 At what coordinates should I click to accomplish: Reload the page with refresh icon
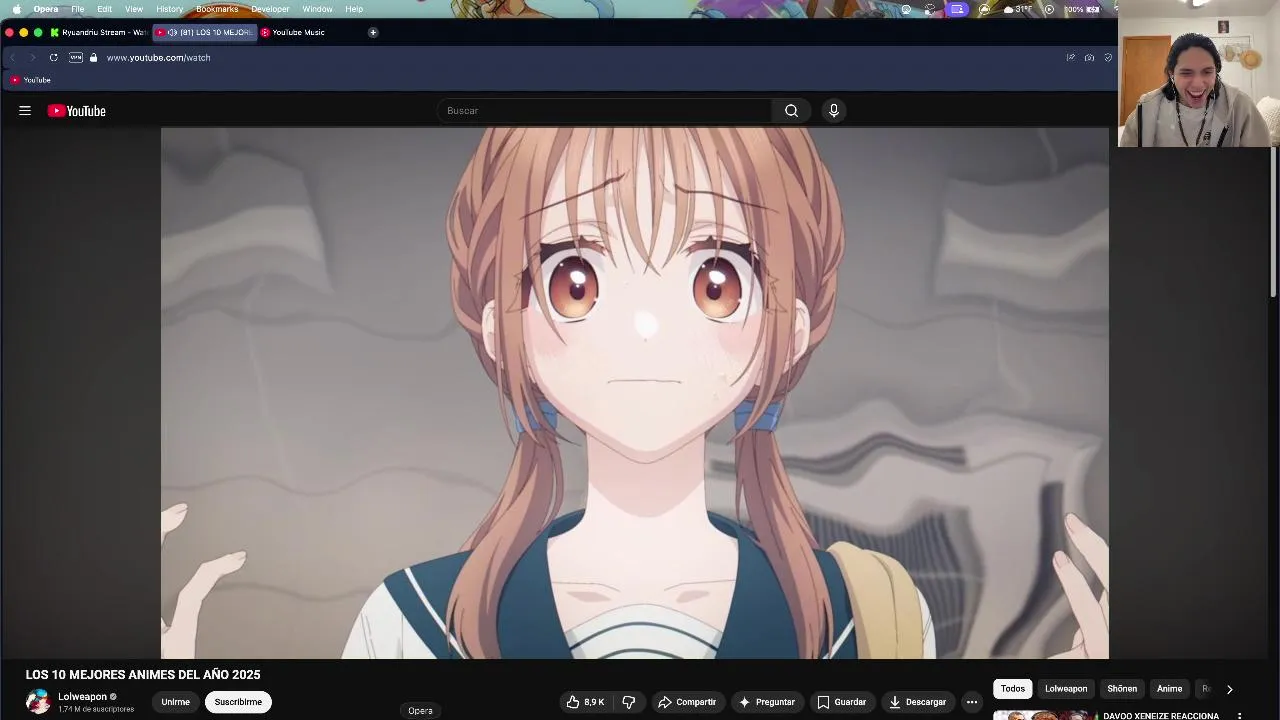(53, 58)
